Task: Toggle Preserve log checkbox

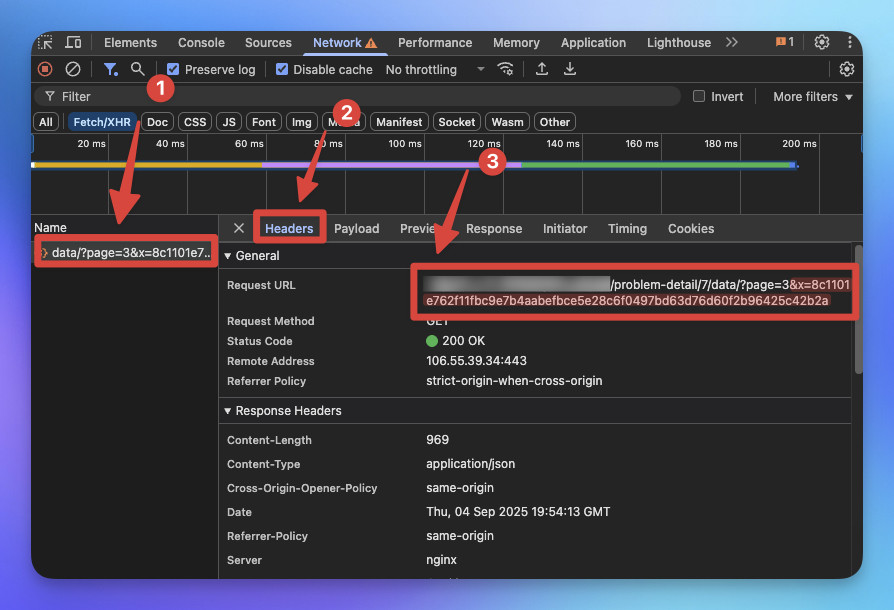Action: coord(173,70)
